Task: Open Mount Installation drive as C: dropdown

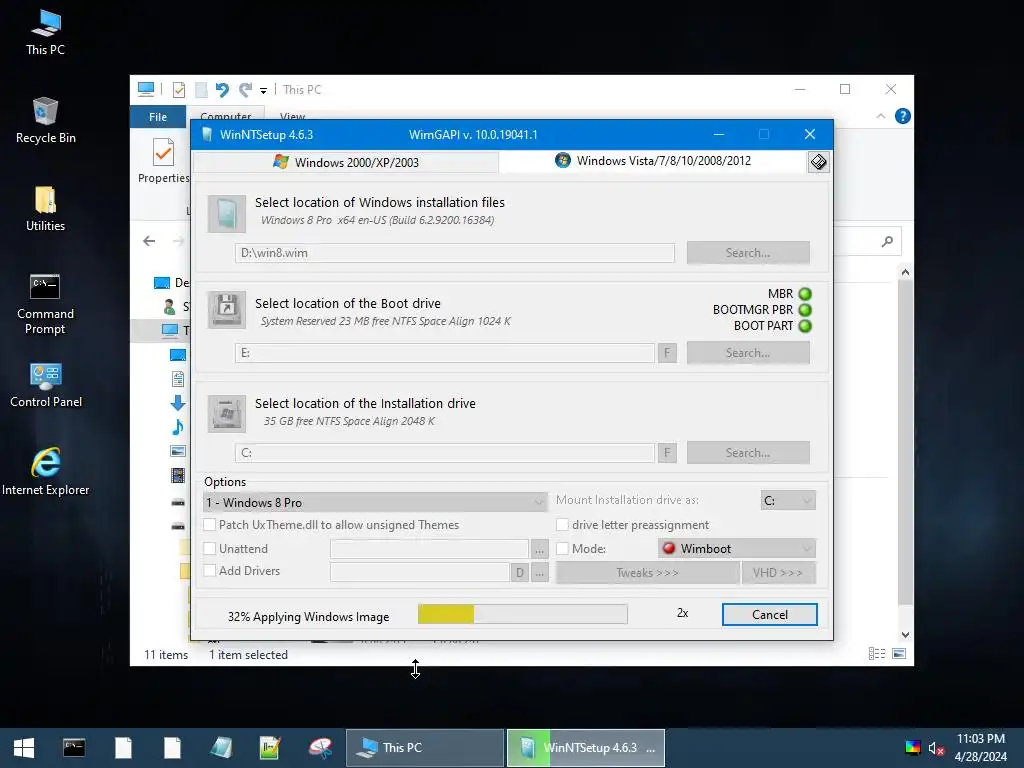Action: point(788,501)
